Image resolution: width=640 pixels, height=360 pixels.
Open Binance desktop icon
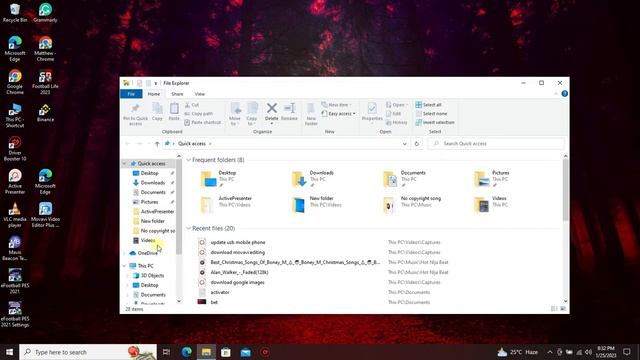[x=45, y=113]
